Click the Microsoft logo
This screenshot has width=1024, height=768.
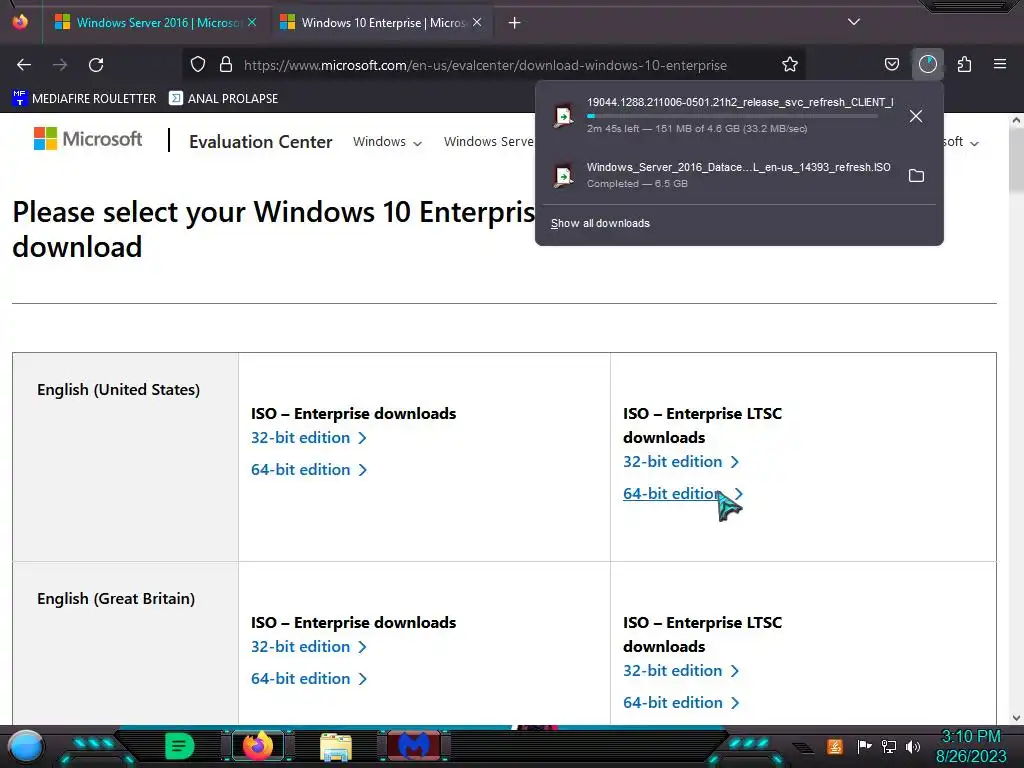(88, 139)
